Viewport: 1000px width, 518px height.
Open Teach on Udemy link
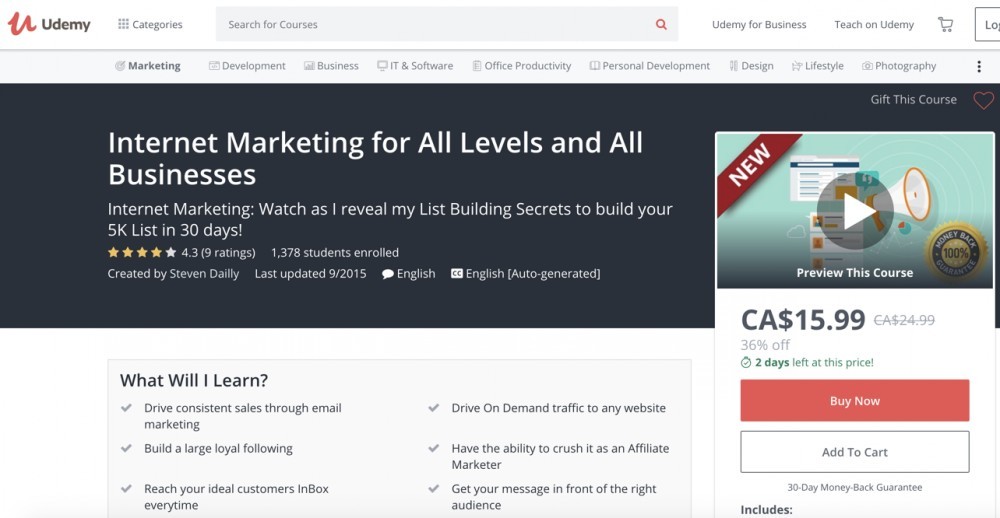coord(874,24)
